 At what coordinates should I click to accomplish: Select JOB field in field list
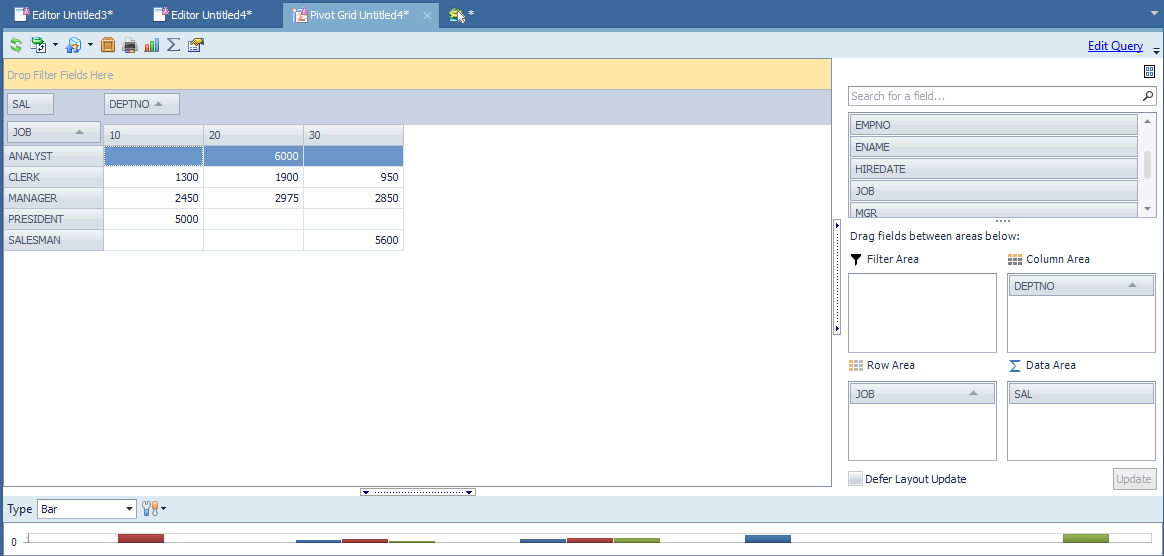pos(994,191)
